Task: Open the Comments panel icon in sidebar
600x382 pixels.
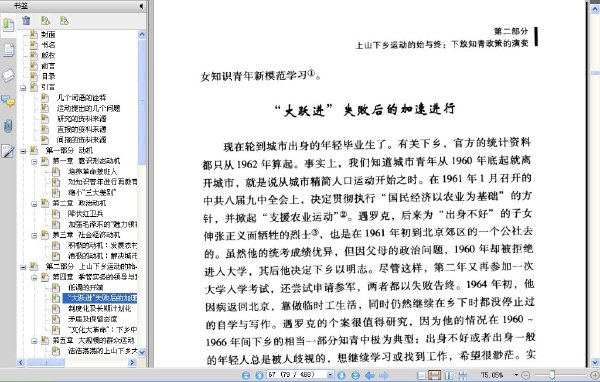Action: point(8,101)
